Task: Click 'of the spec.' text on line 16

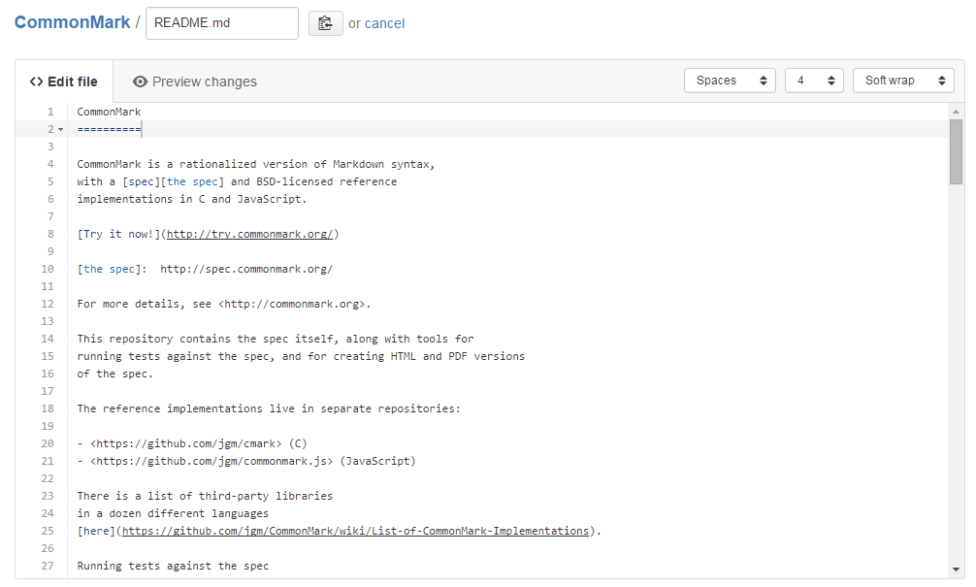Action: click(115, 374)
